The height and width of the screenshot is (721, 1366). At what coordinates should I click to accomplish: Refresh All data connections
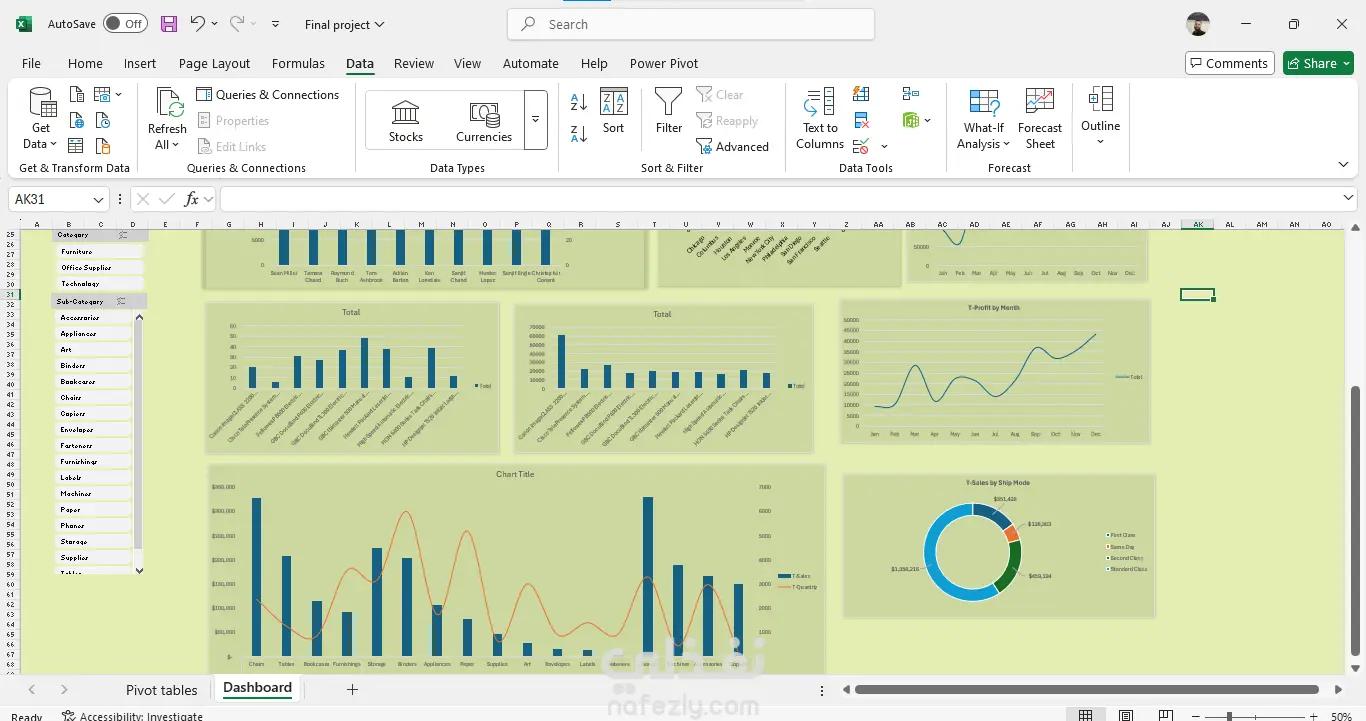point(167,118)
